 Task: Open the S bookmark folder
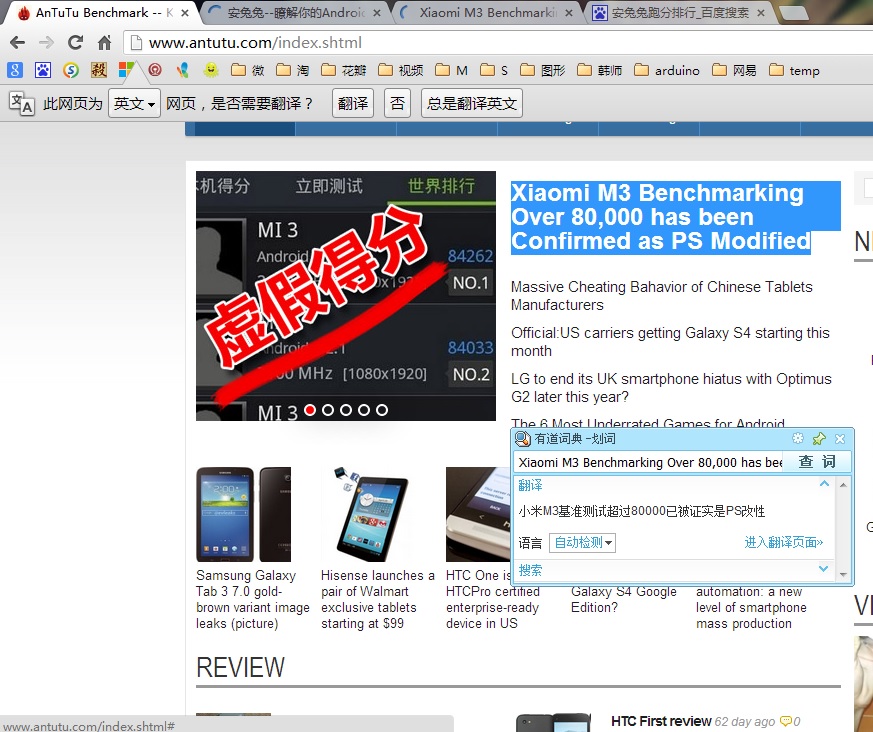494,70
